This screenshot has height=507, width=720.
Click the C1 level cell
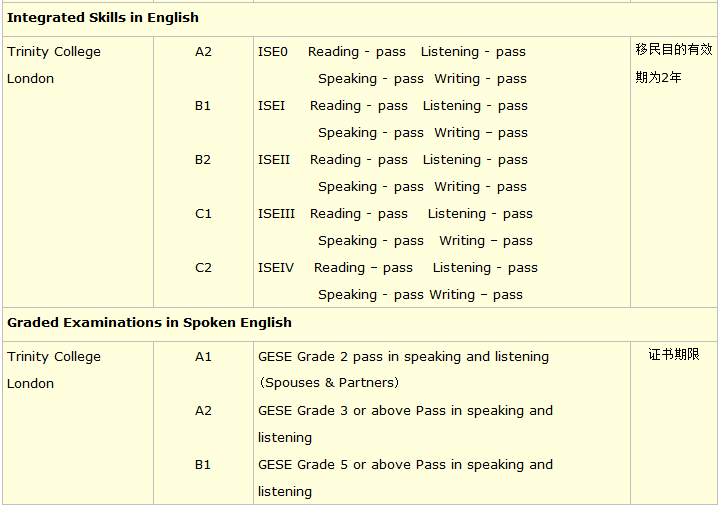coord(203,214)
